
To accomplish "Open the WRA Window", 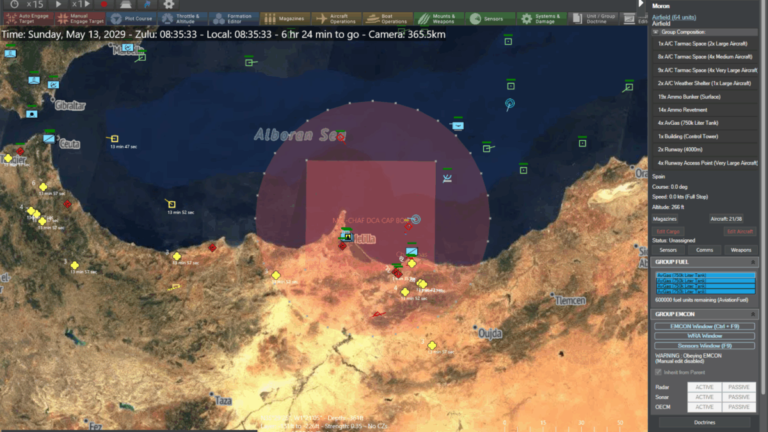I will click(x=704, y=336).
